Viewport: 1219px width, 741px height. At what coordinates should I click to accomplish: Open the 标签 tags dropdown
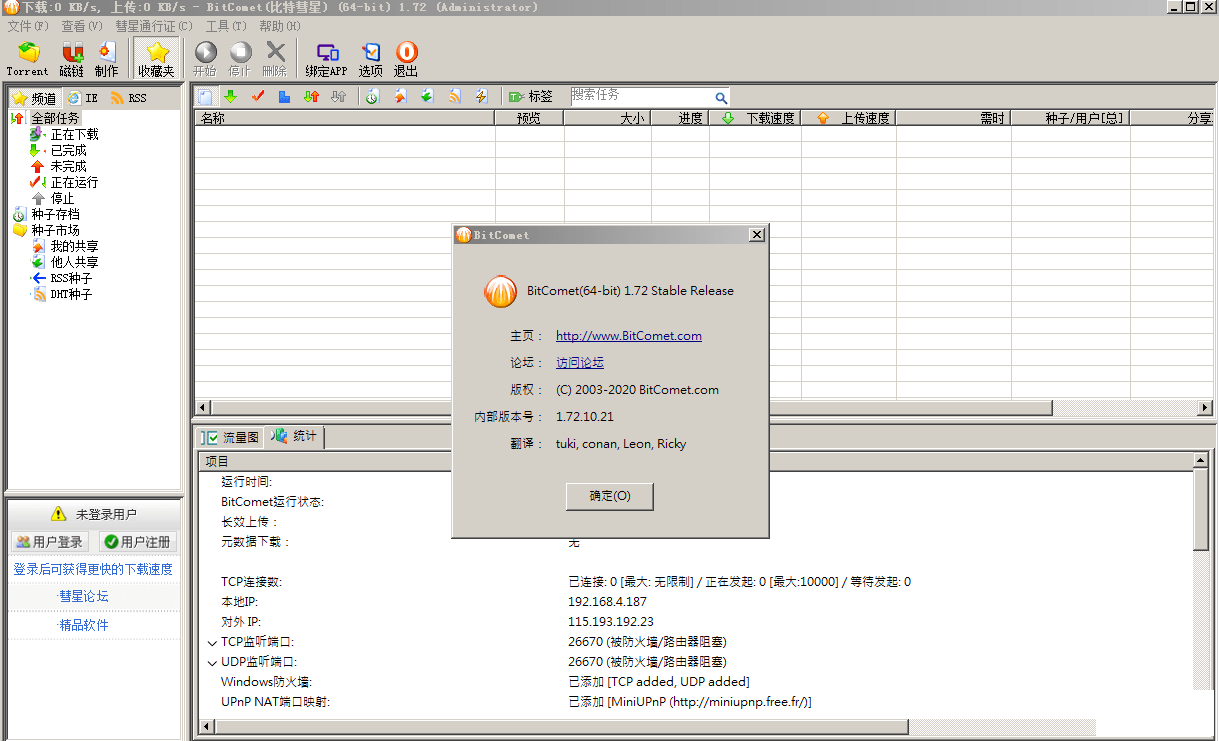coord(530,96)
